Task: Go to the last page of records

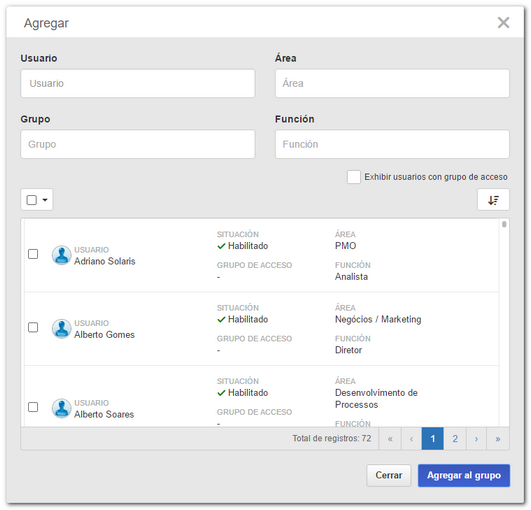Action: pos(498,439)
